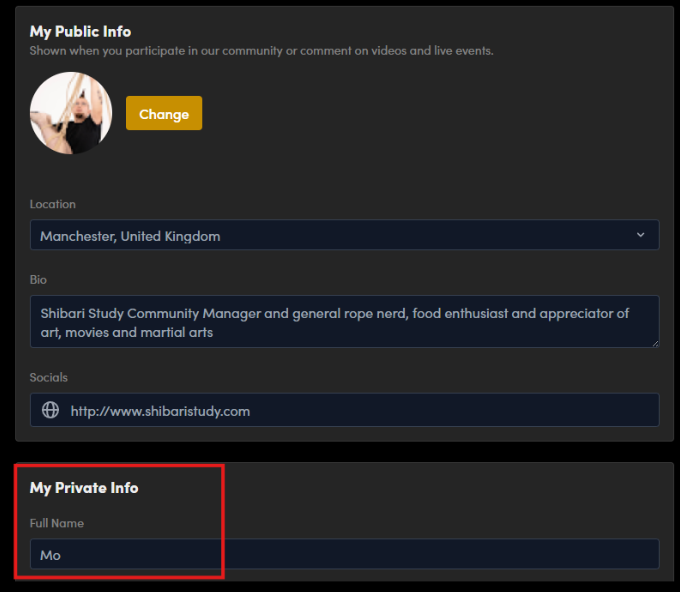Place cursor after "Mo" in Full Name
Viewport: 680px width, 592px height.
[62, 554]
